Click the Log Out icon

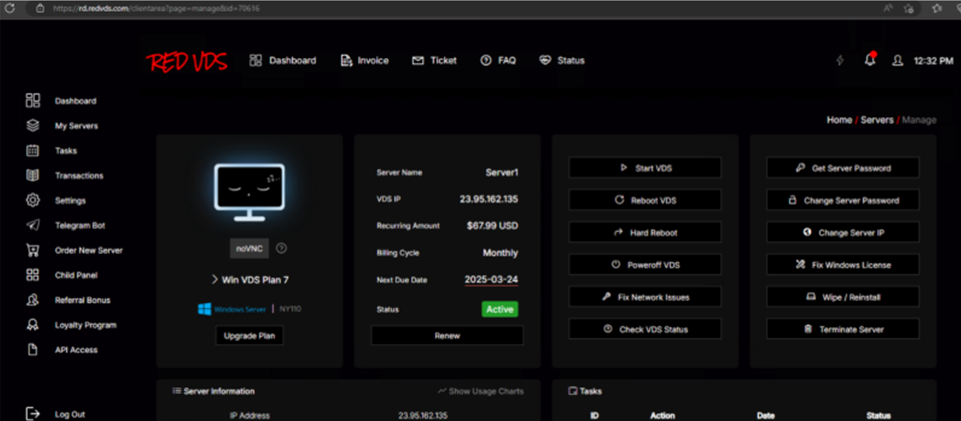pos(33,414)
